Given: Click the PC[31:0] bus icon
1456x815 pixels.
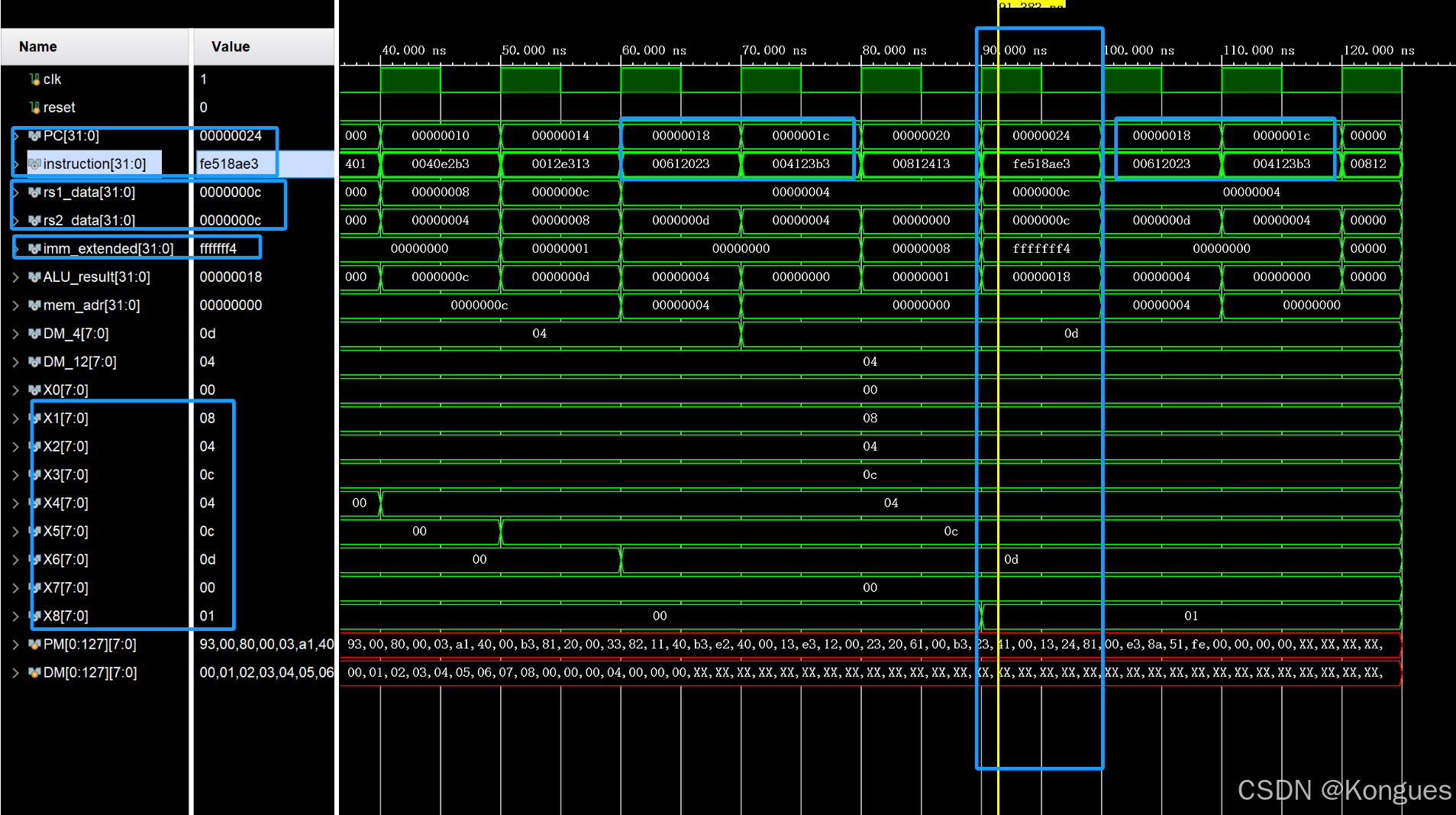Looking at the screenshot, I should pyautogui.click(x=34, y=135).
